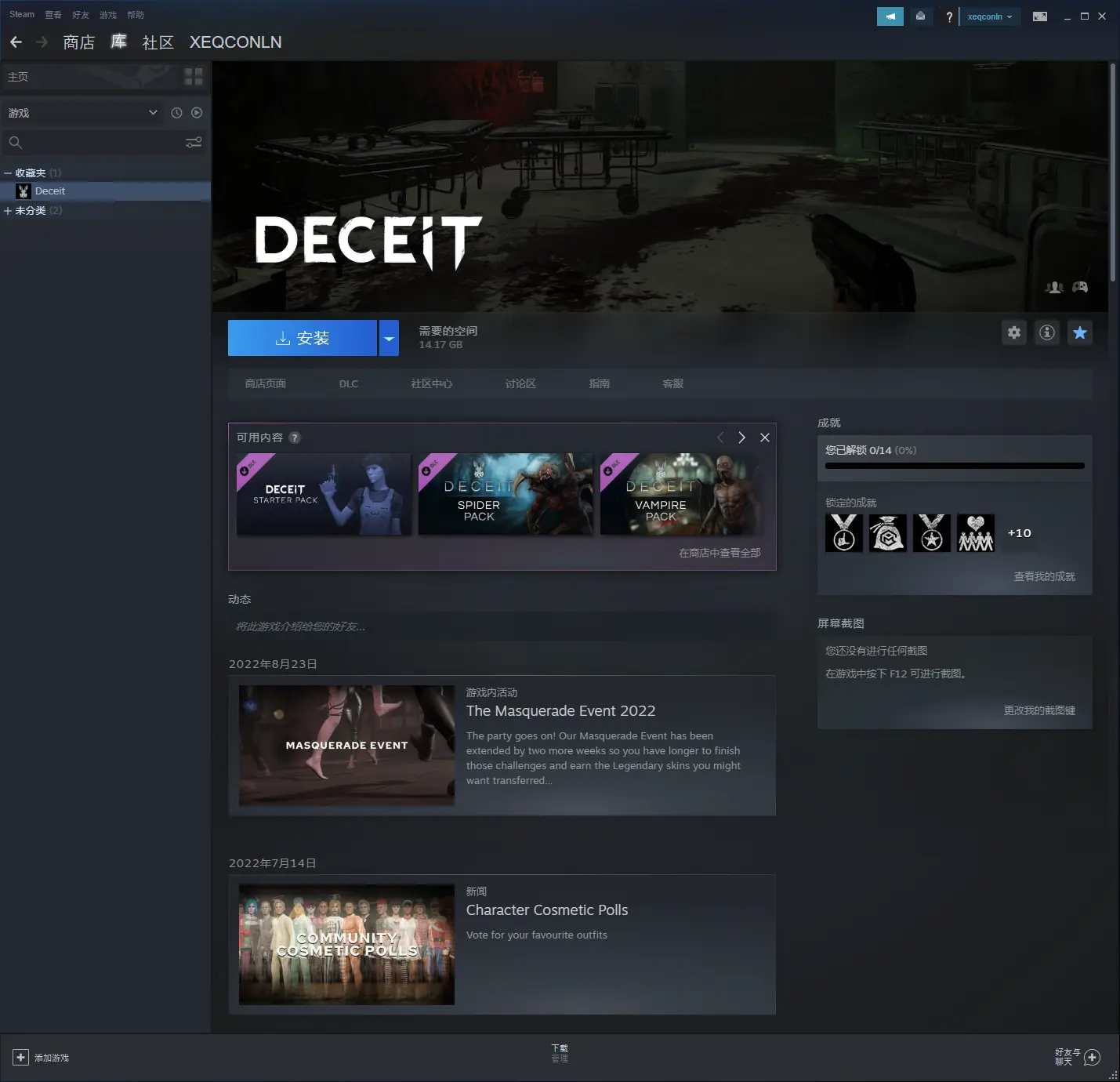Screen dimensions: 1120x1082
Task: Open The Masquerade Event 2022 post
Action: (x=502, y=746)
